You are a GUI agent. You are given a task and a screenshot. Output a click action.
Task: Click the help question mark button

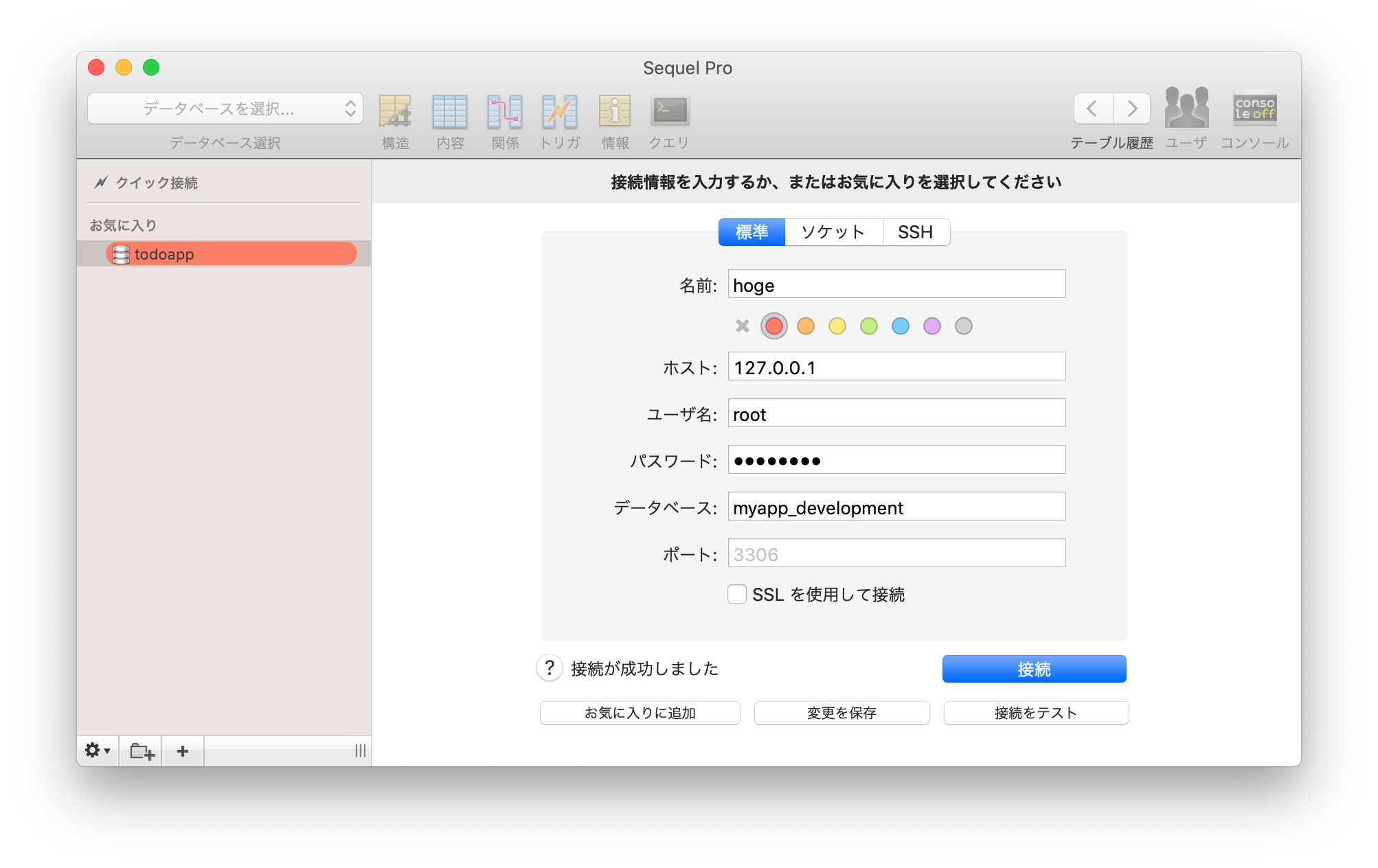click(550, 668)
